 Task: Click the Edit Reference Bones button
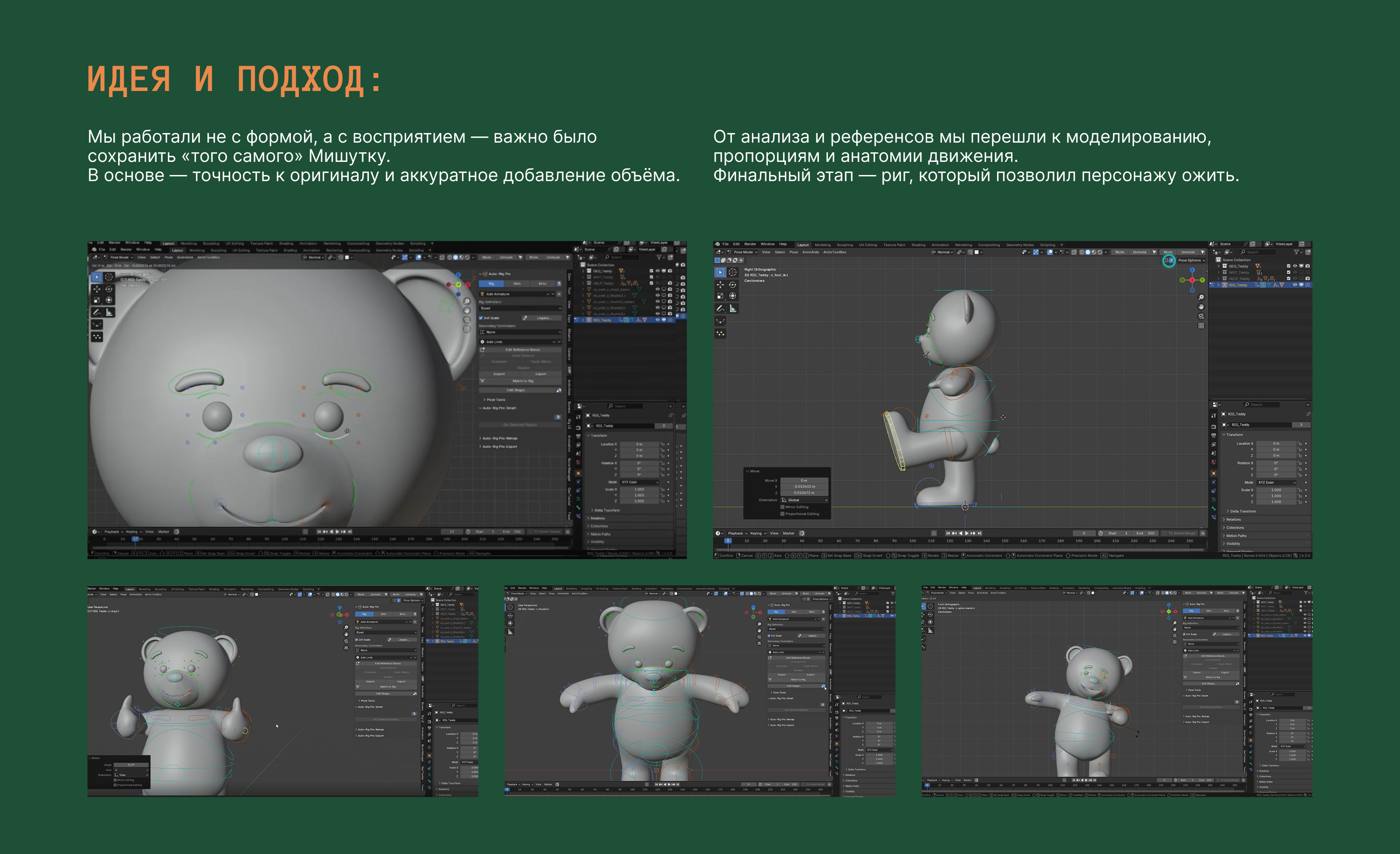(x=523, y=350)
